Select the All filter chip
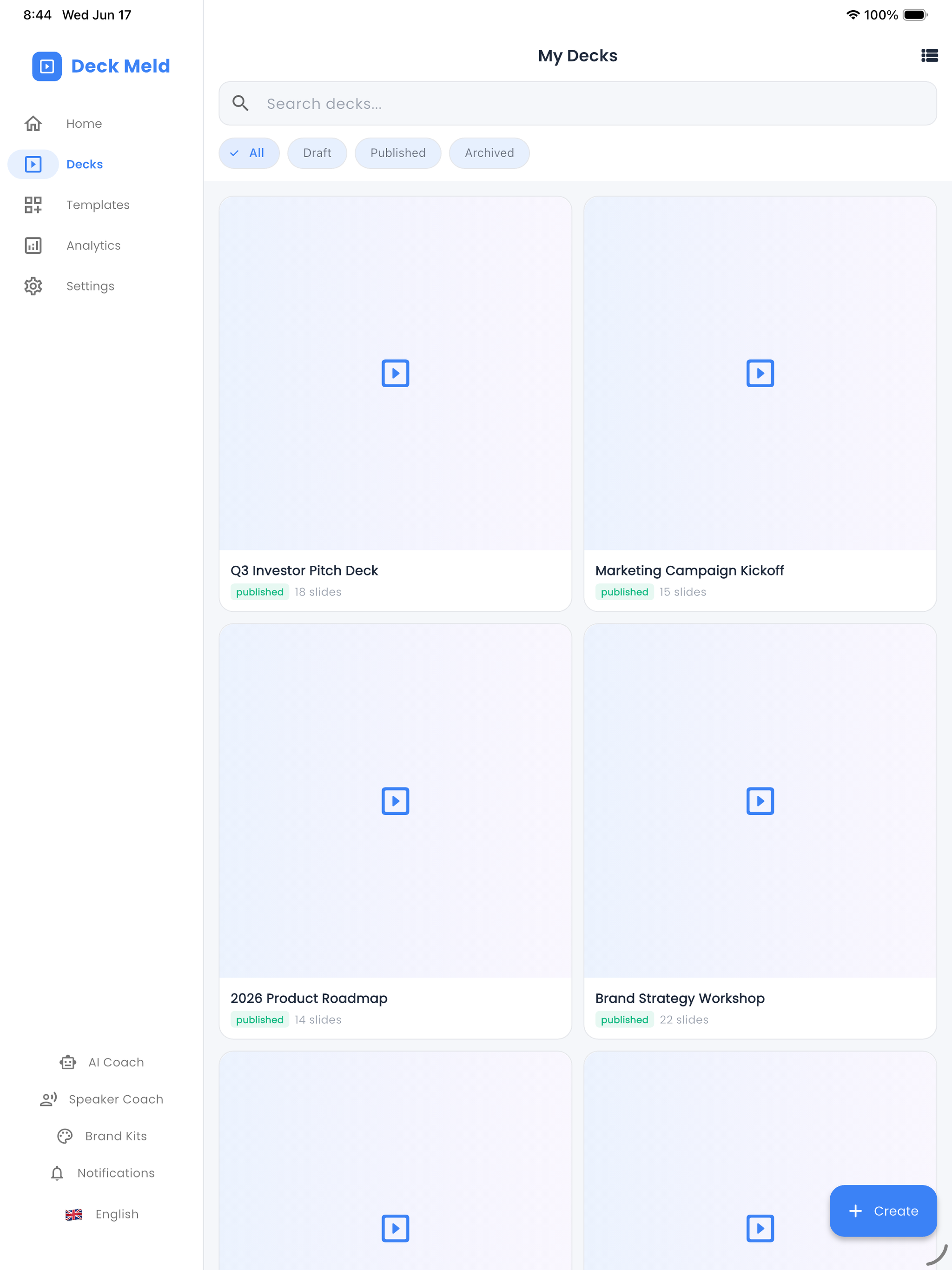This screenshot has height=1270, width=952. click(249, 153)
